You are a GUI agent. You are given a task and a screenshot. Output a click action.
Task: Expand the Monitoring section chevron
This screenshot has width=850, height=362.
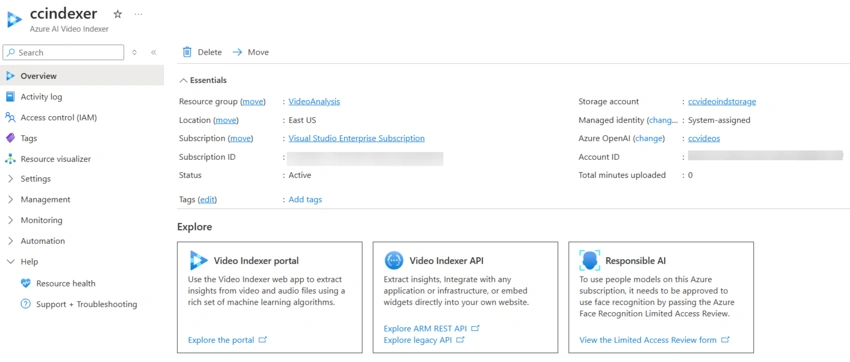[10, 220]
